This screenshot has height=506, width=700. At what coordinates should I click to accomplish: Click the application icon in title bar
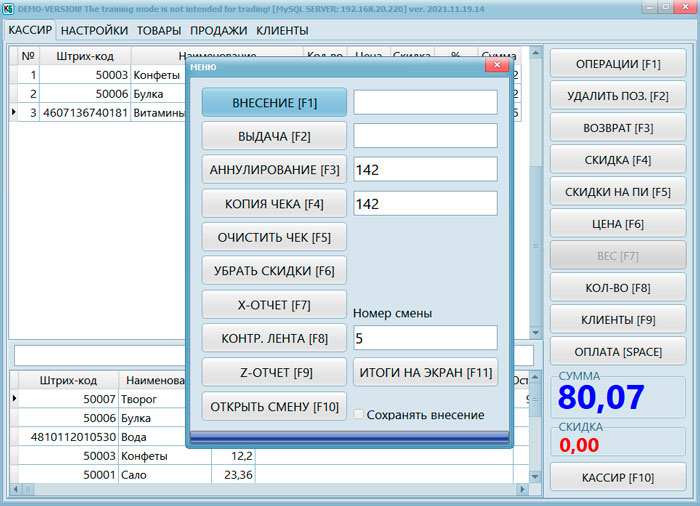point(8,8)
